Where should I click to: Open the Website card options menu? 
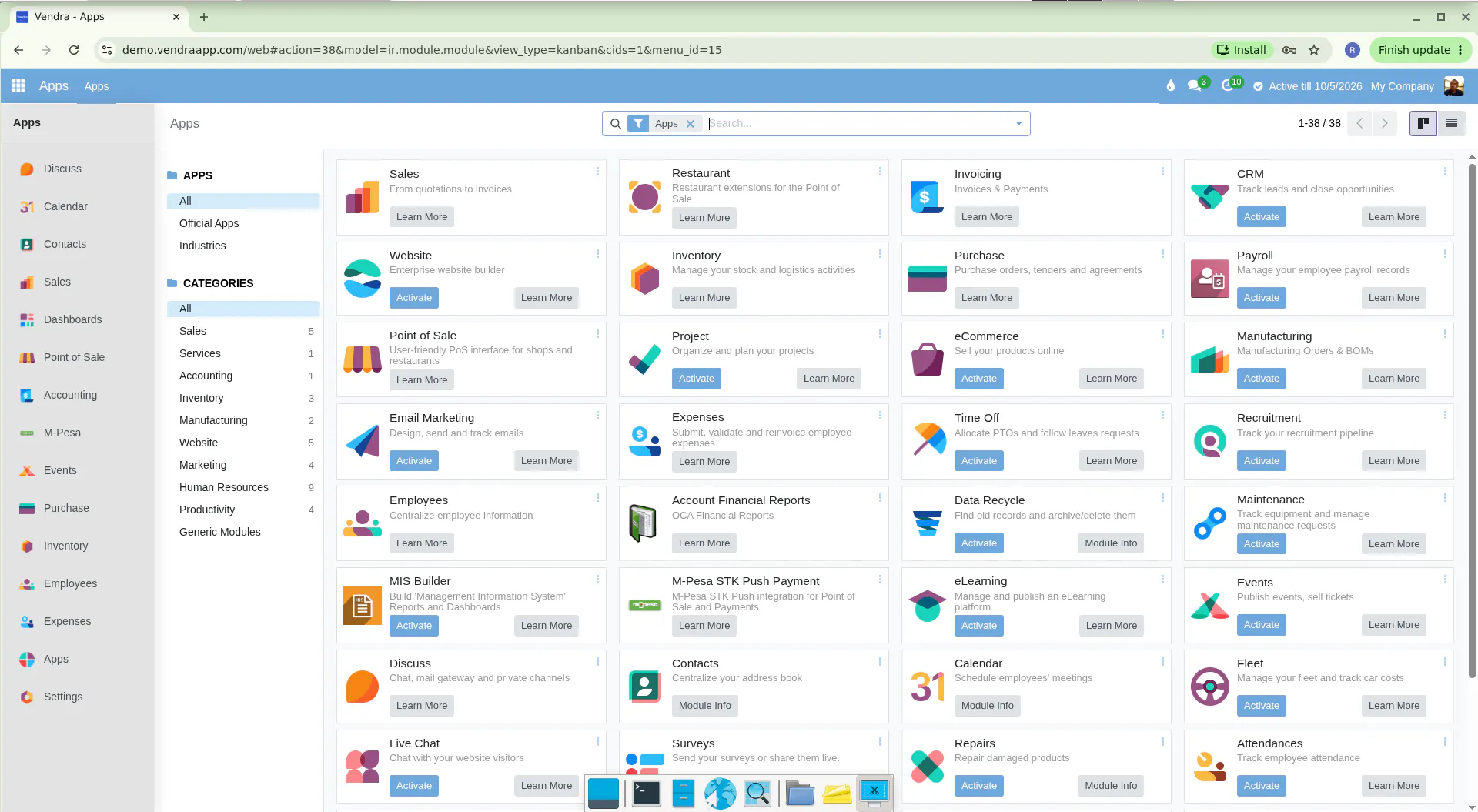(x=597, y=253)
